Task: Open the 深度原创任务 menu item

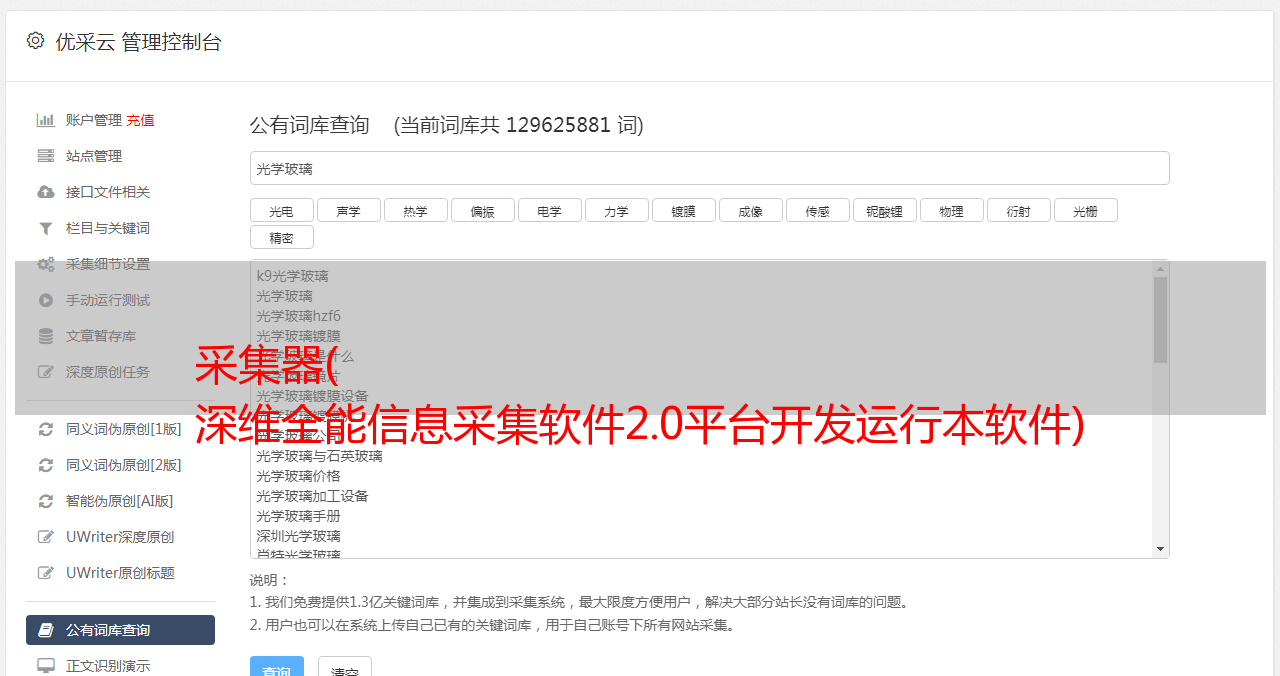Action: tap(108, 372)
